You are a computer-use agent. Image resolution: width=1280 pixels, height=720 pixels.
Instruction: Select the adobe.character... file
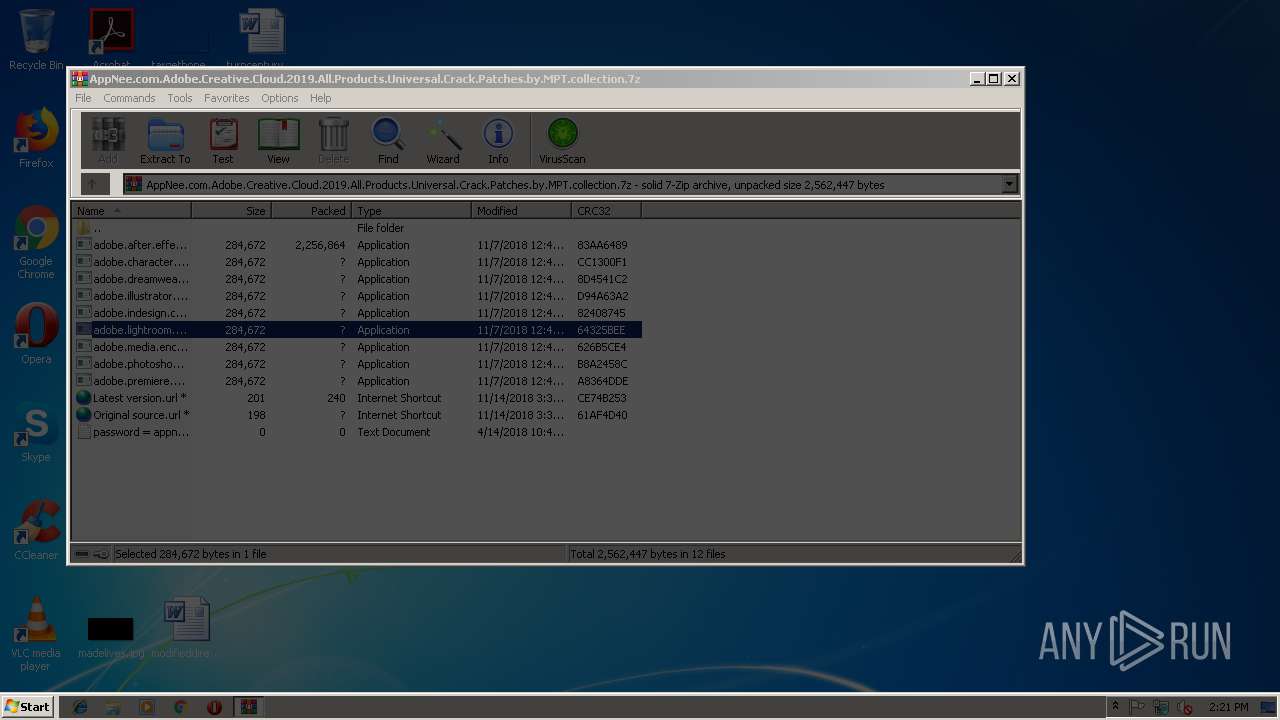click(x=357, y=262)
